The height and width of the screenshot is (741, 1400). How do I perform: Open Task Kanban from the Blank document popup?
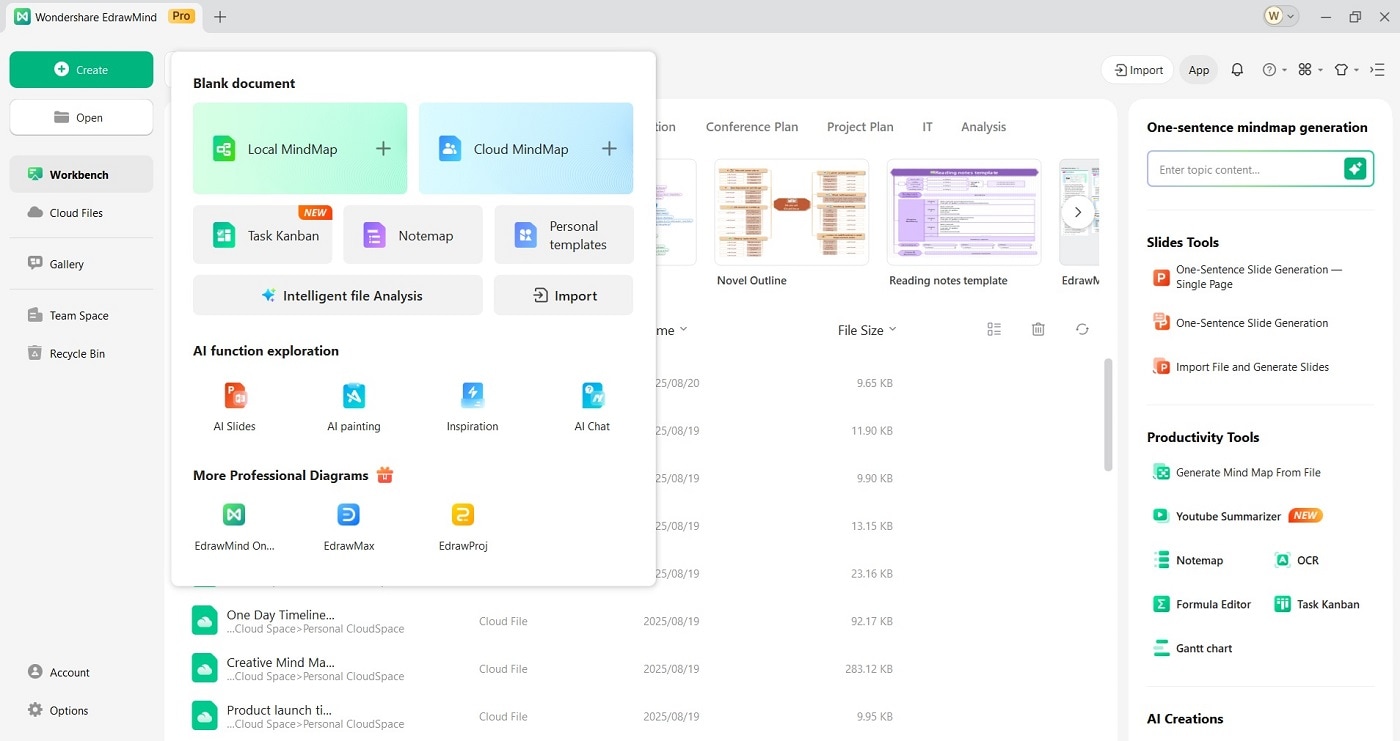(263, 235)
